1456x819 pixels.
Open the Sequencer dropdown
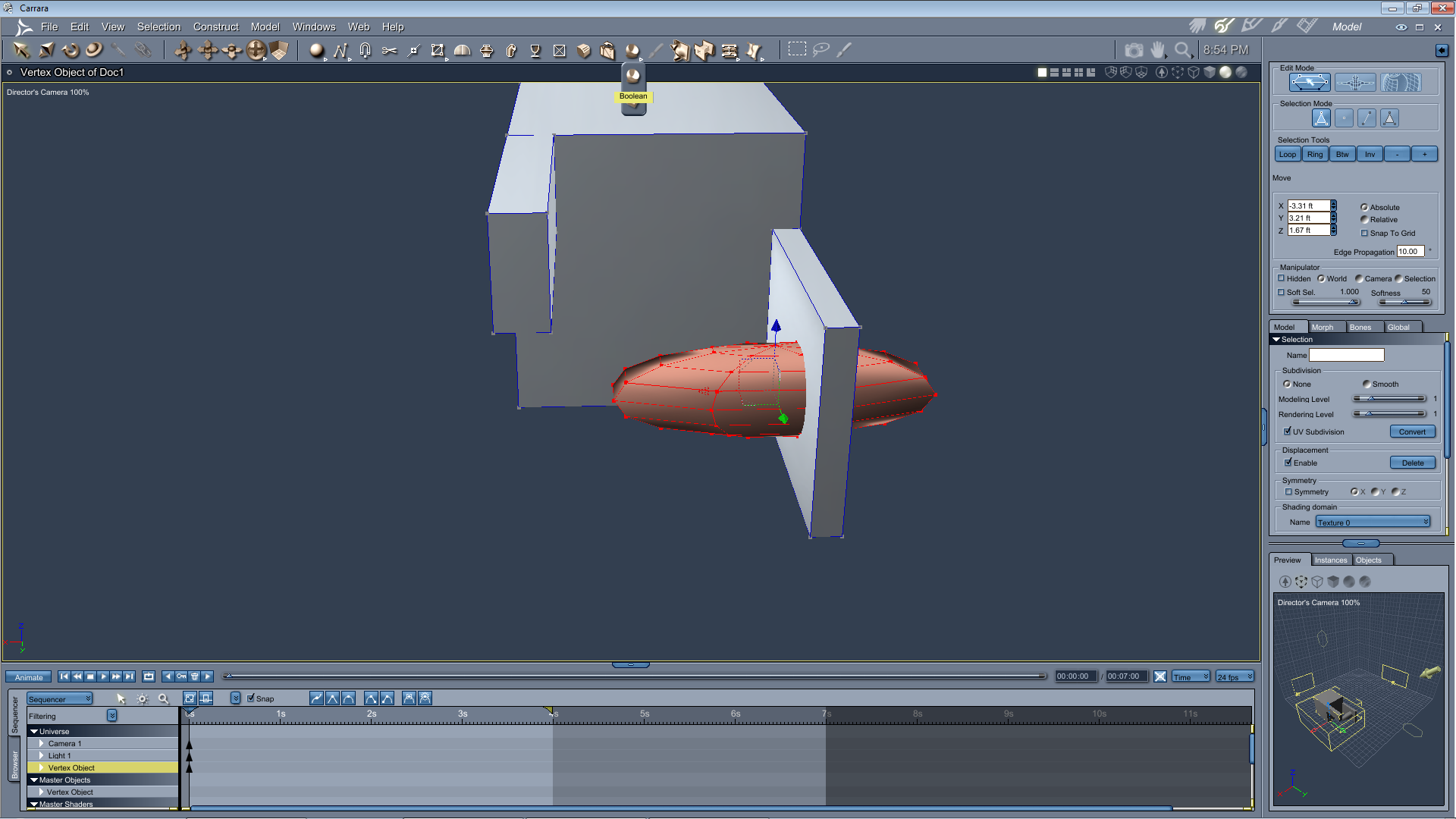59,699
